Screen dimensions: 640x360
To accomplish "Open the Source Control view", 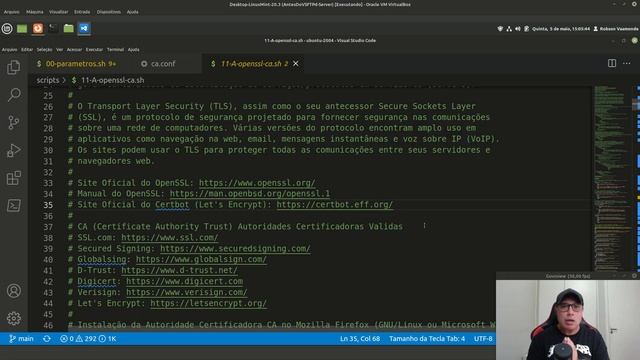I will [x=13, y=122].
